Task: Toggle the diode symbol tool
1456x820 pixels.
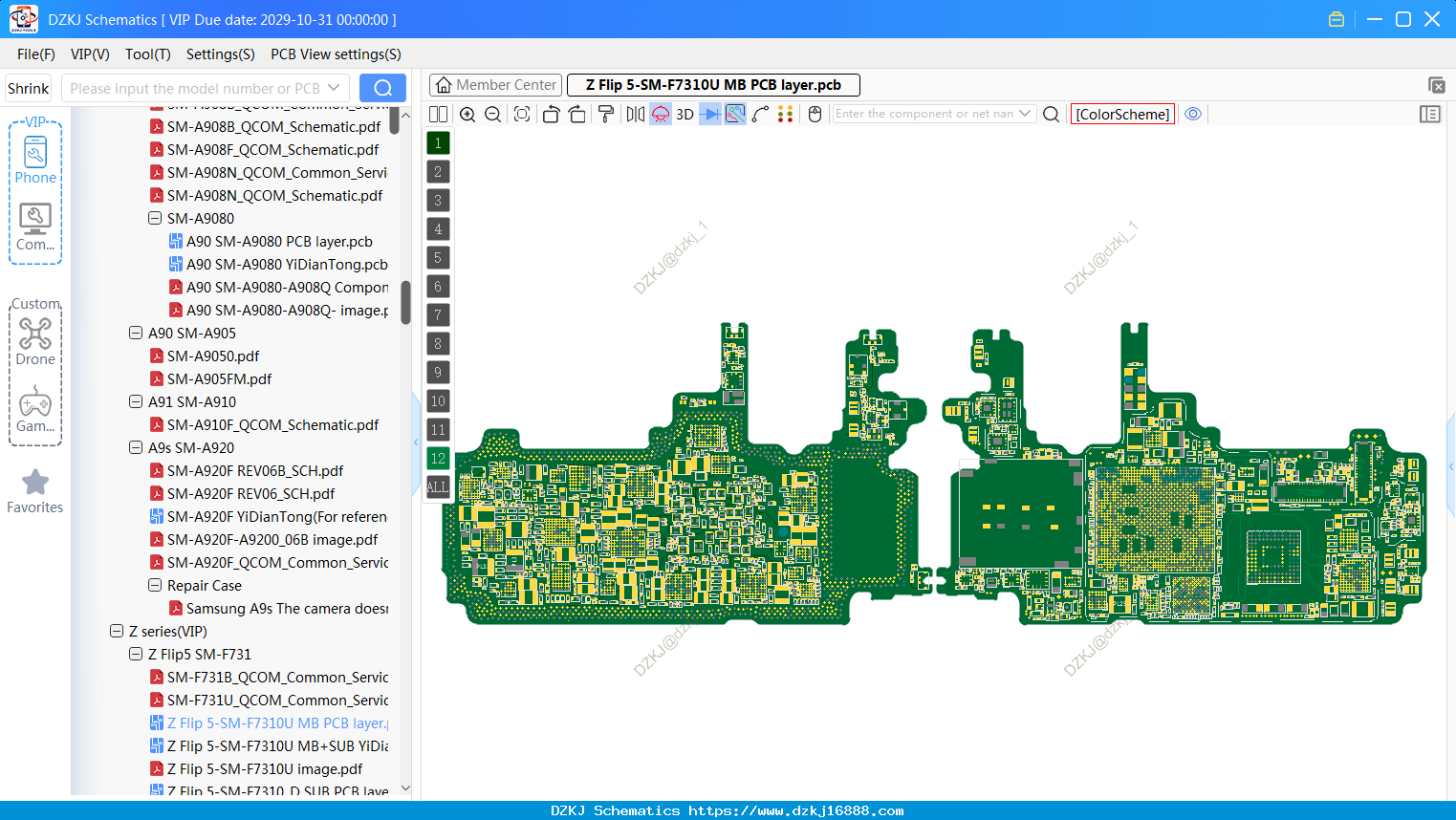Action: [710, 114]
